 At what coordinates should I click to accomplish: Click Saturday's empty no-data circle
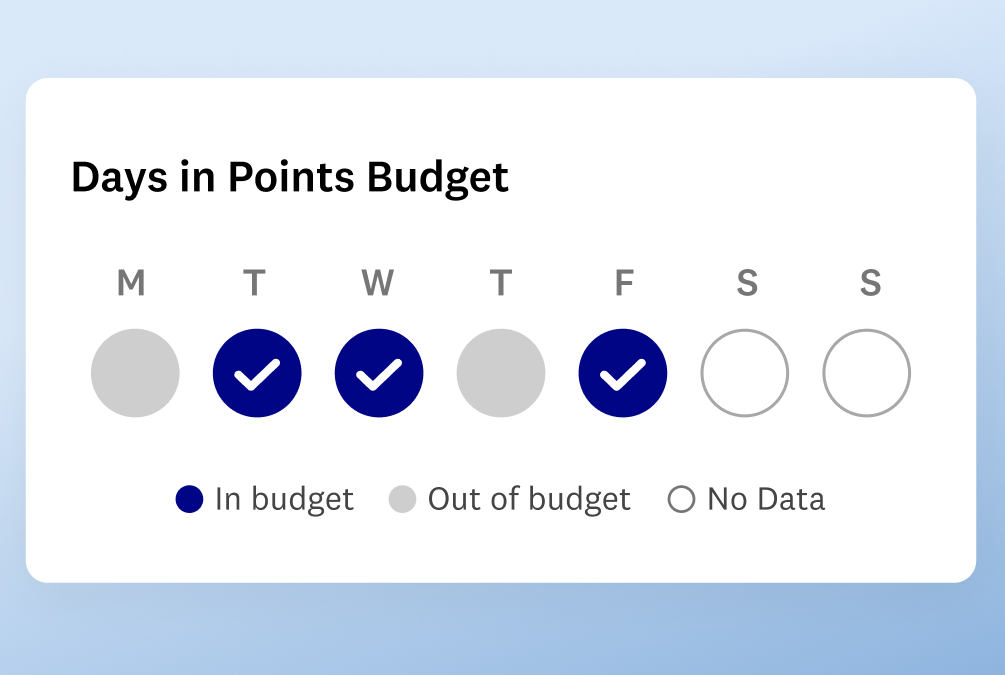(x=745, y=374)
